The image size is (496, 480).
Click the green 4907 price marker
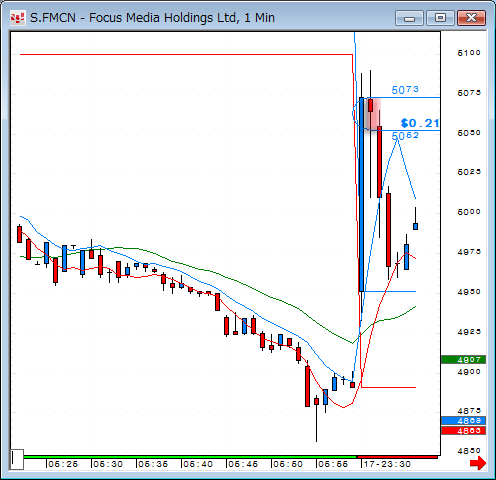point(463,360)
